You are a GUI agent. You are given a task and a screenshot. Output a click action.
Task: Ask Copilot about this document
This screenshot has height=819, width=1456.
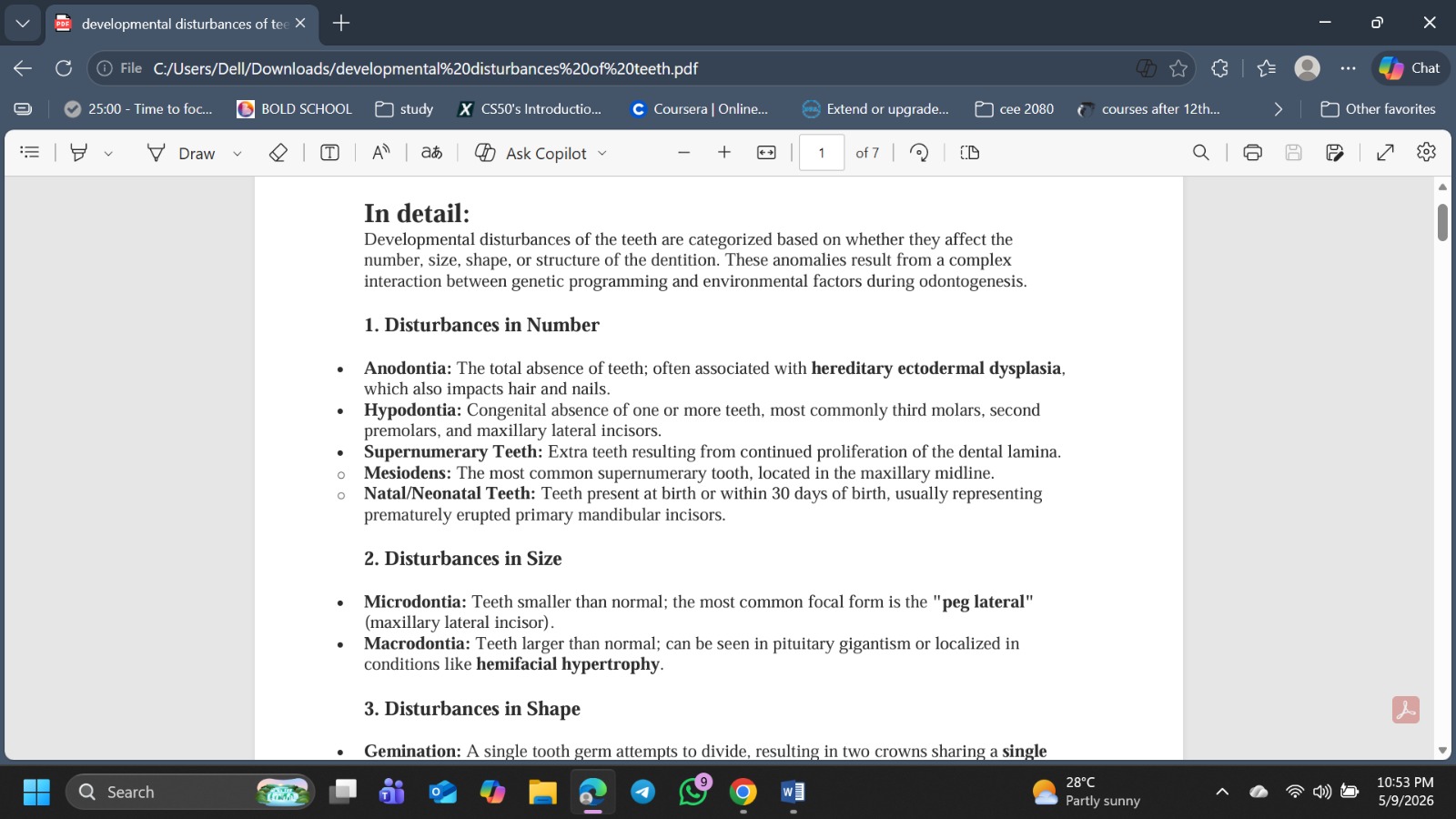tap(531, 153)
